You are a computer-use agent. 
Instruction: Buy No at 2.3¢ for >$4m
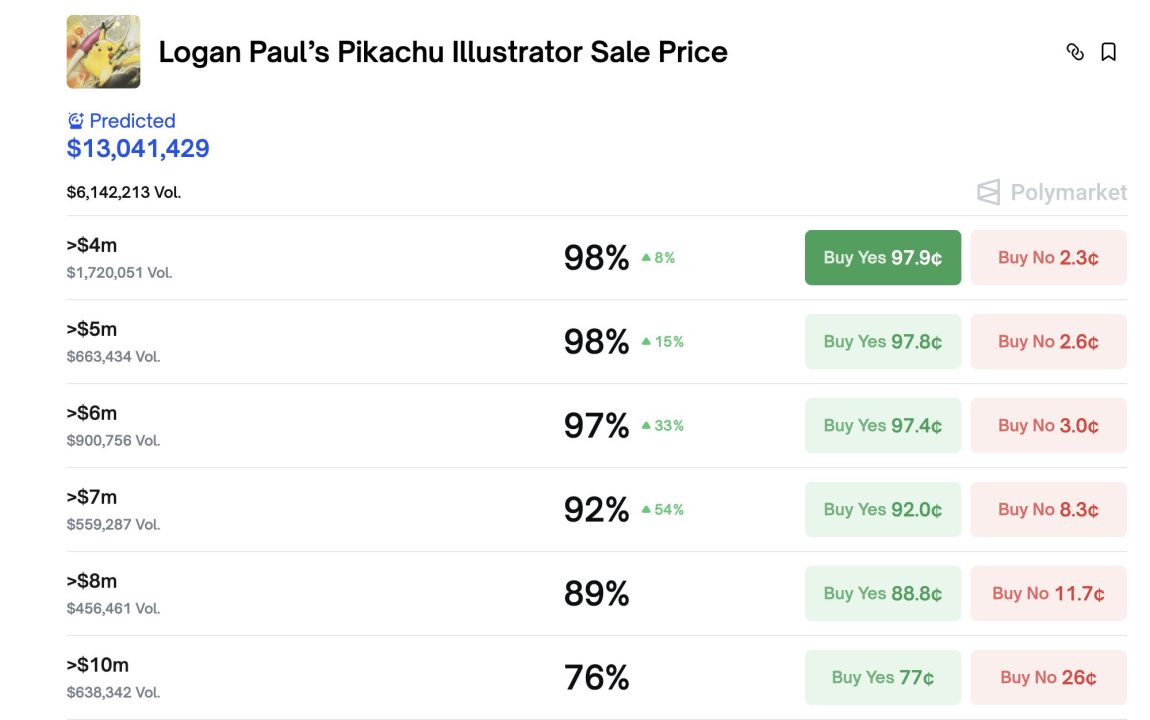(x=1048, y=258)
